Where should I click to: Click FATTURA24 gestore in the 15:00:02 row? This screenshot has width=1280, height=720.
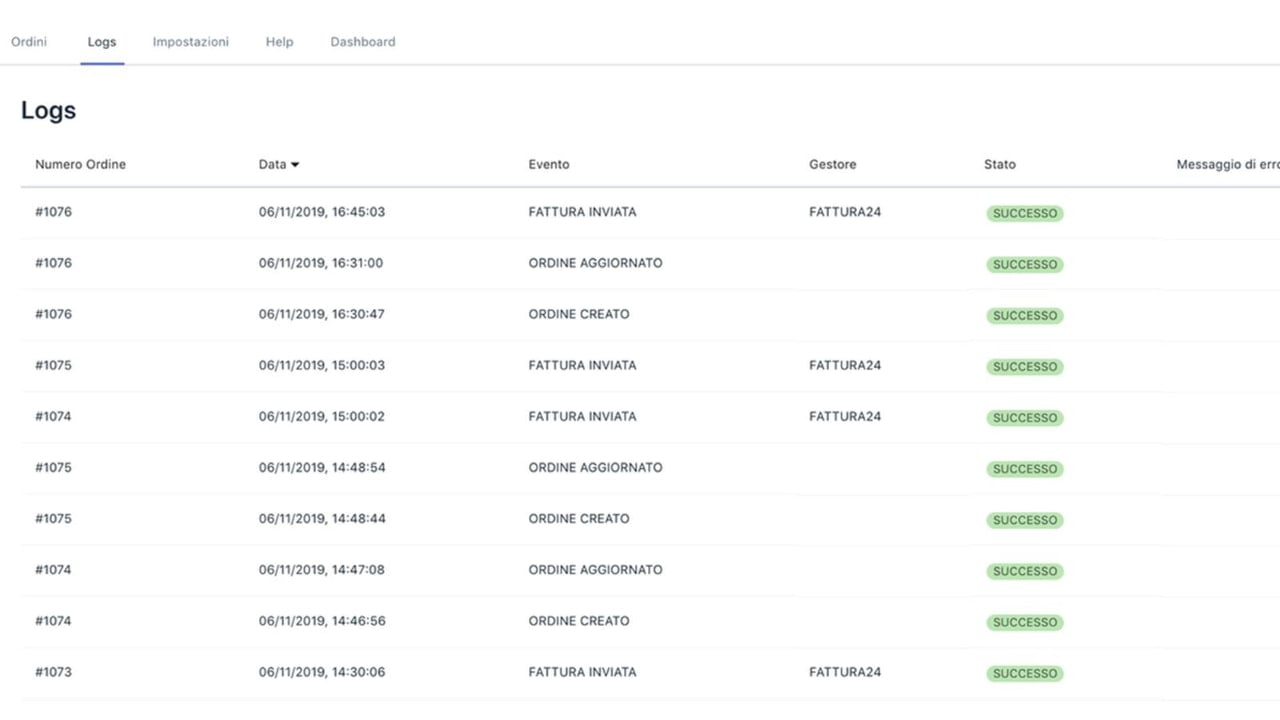[x=845, y=416]
